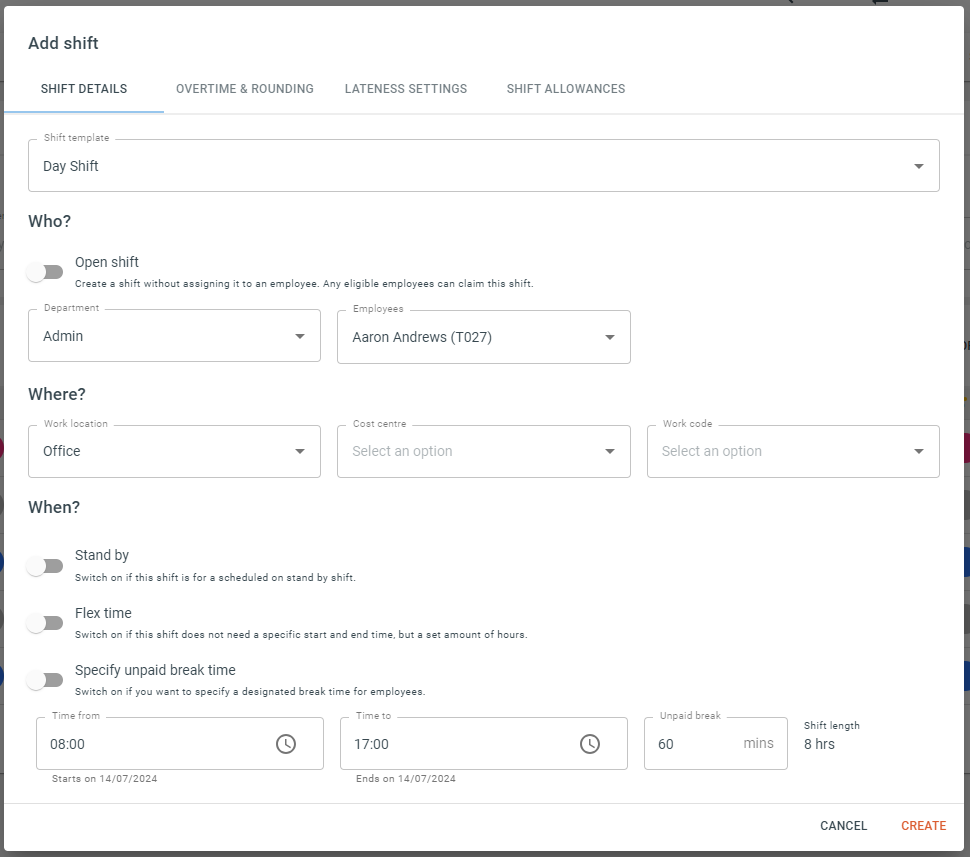Click the Create button
Image resolution: width=970 pixels, height=857 pixels.
923,825
